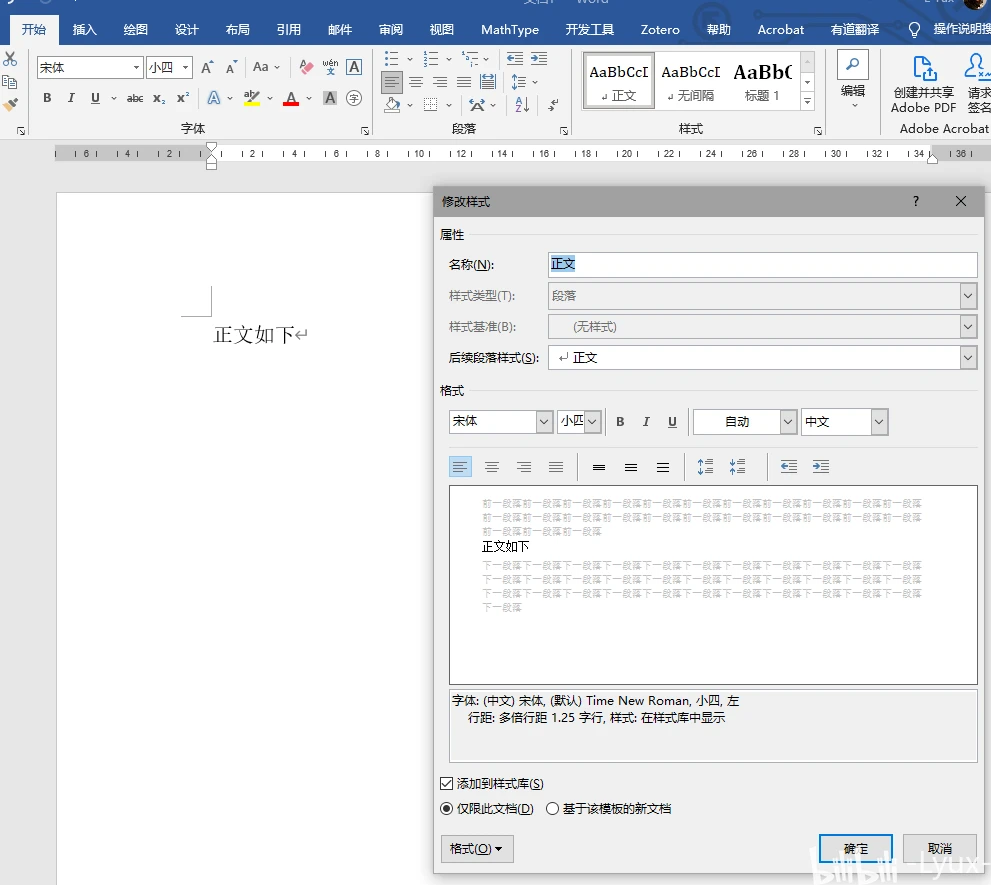Click the show paragraph marks icon

point(553,105)
